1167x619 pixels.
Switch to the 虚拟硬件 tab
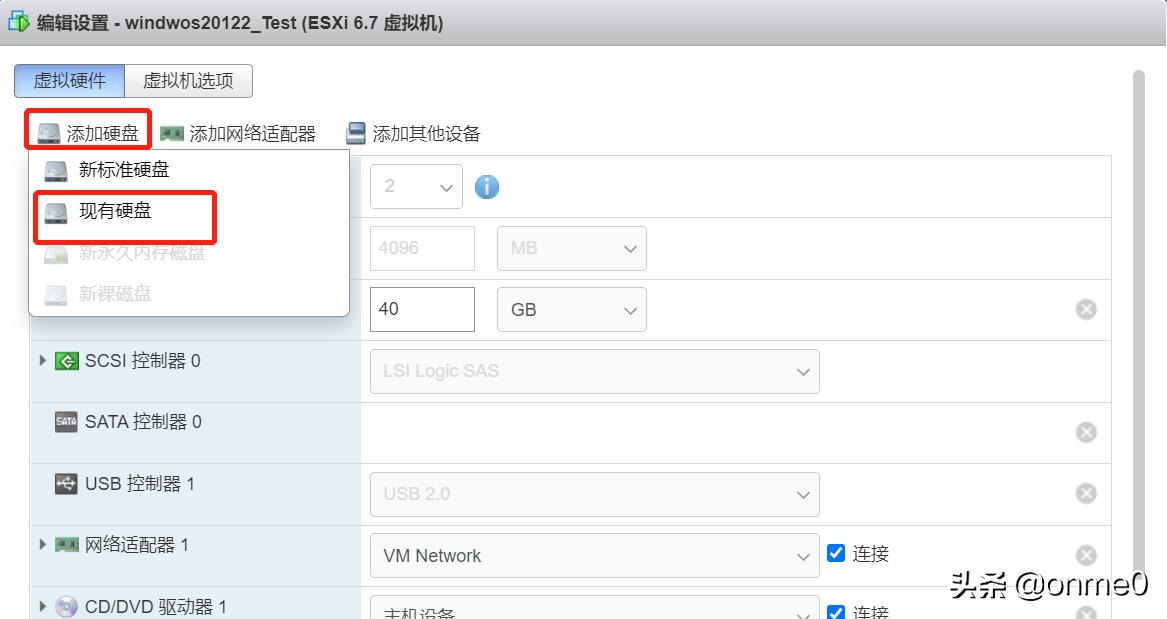[69, 80]
